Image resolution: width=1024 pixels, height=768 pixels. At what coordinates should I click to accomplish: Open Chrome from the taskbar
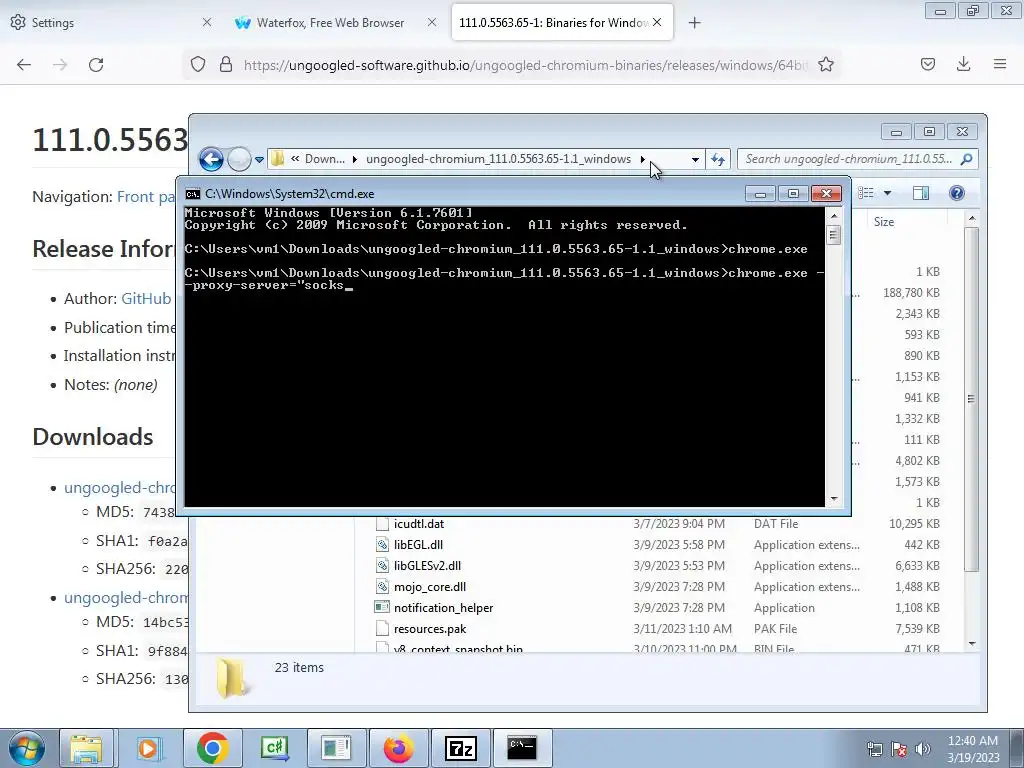click(x=212, y=748)
